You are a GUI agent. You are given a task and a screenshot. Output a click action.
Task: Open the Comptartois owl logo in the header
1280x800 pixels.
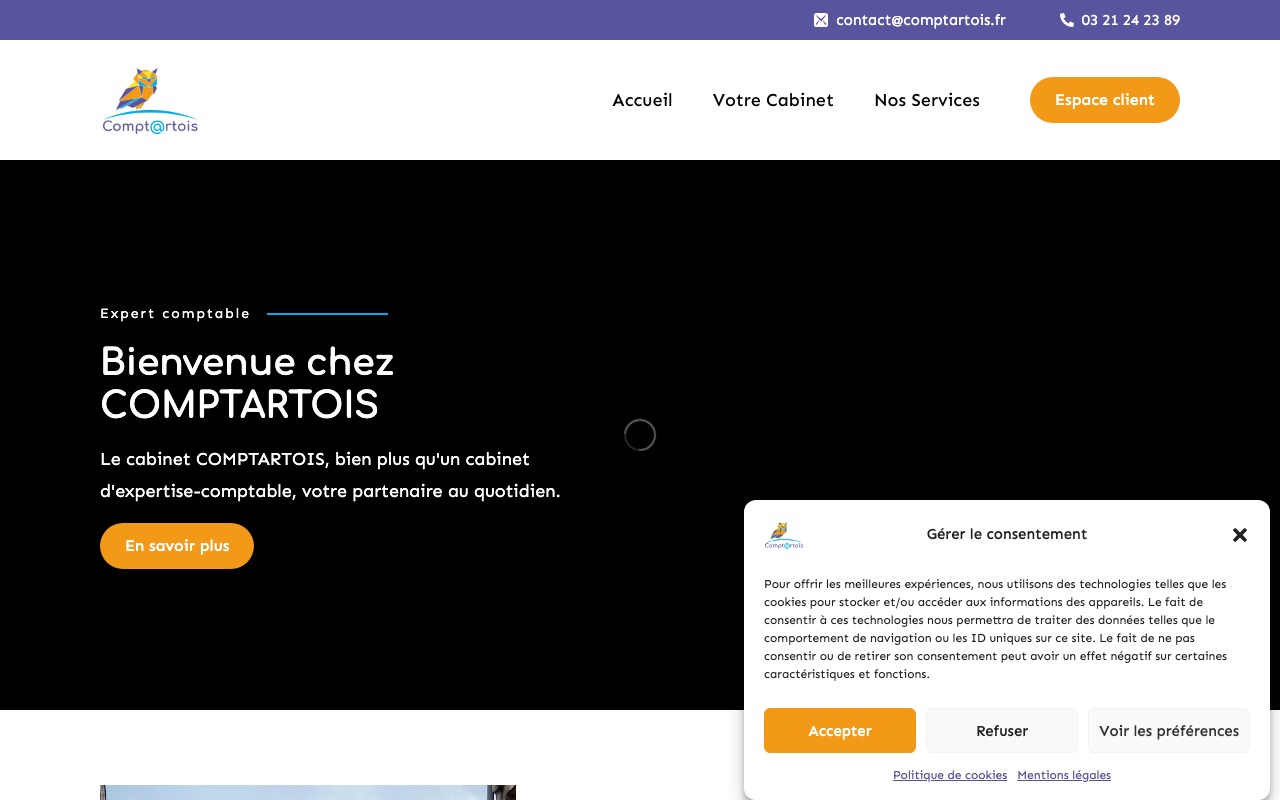click(150, 101)
